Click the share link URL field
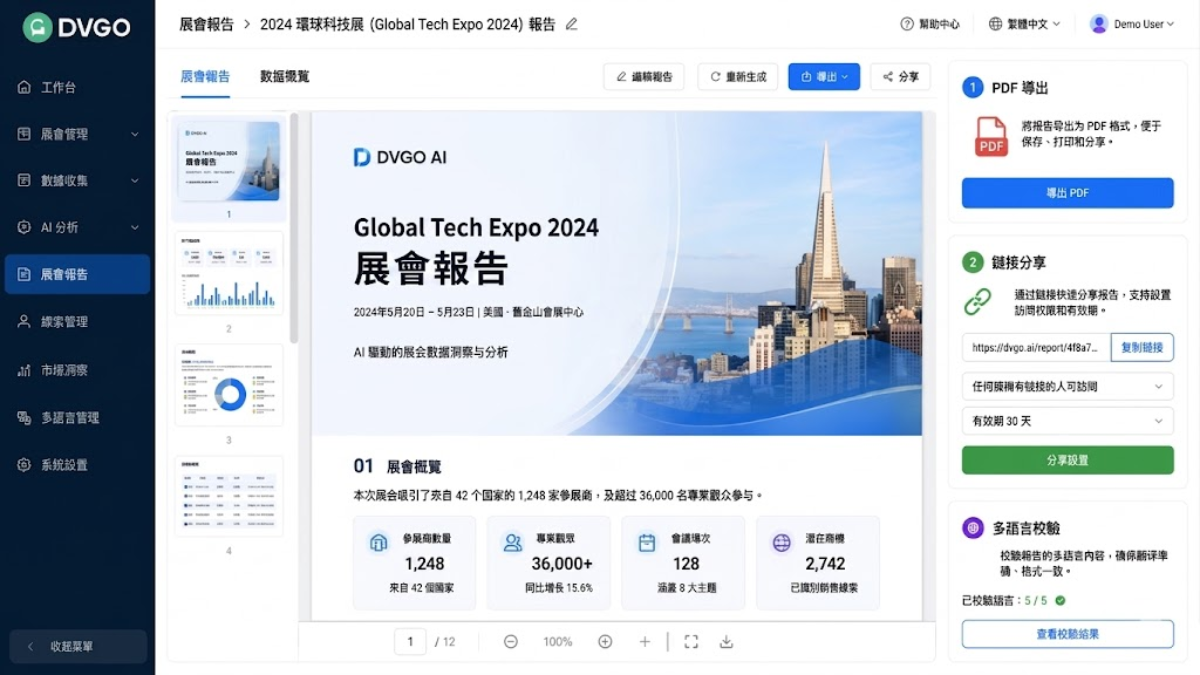Screen dimensions: 1200x675 click(x=1037, y=348)
